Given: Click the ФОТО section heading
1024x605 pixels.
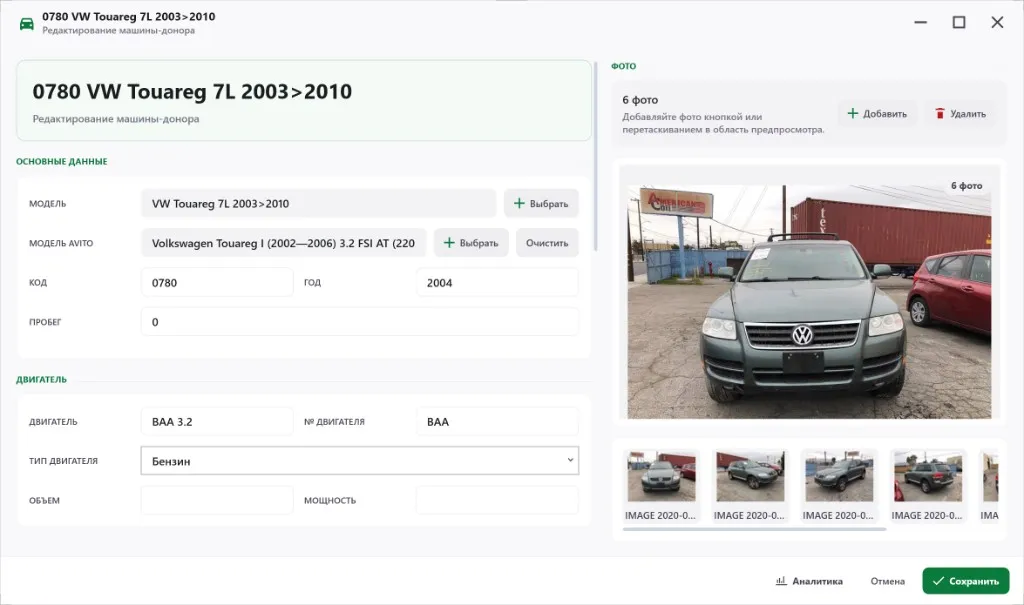Looking at the screenshot, I should click(623, 66).
